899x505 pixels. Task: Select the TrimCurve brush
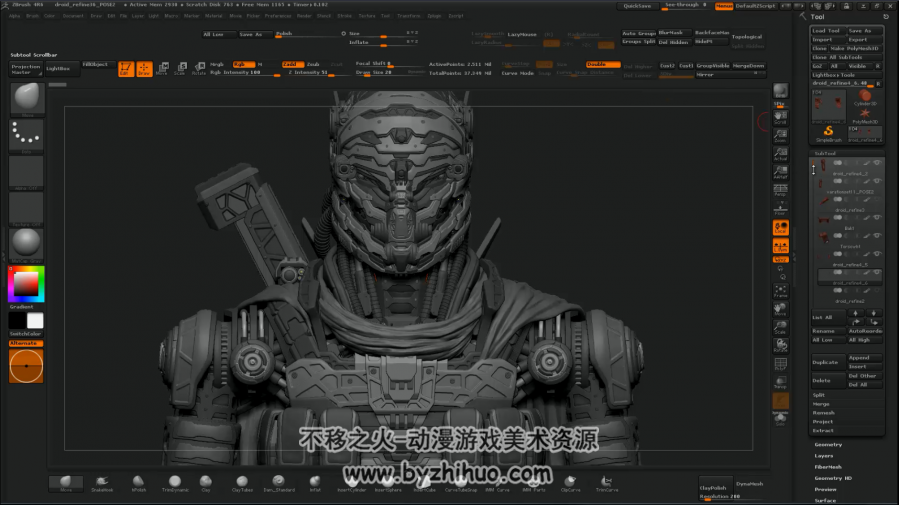coord(607,483)
